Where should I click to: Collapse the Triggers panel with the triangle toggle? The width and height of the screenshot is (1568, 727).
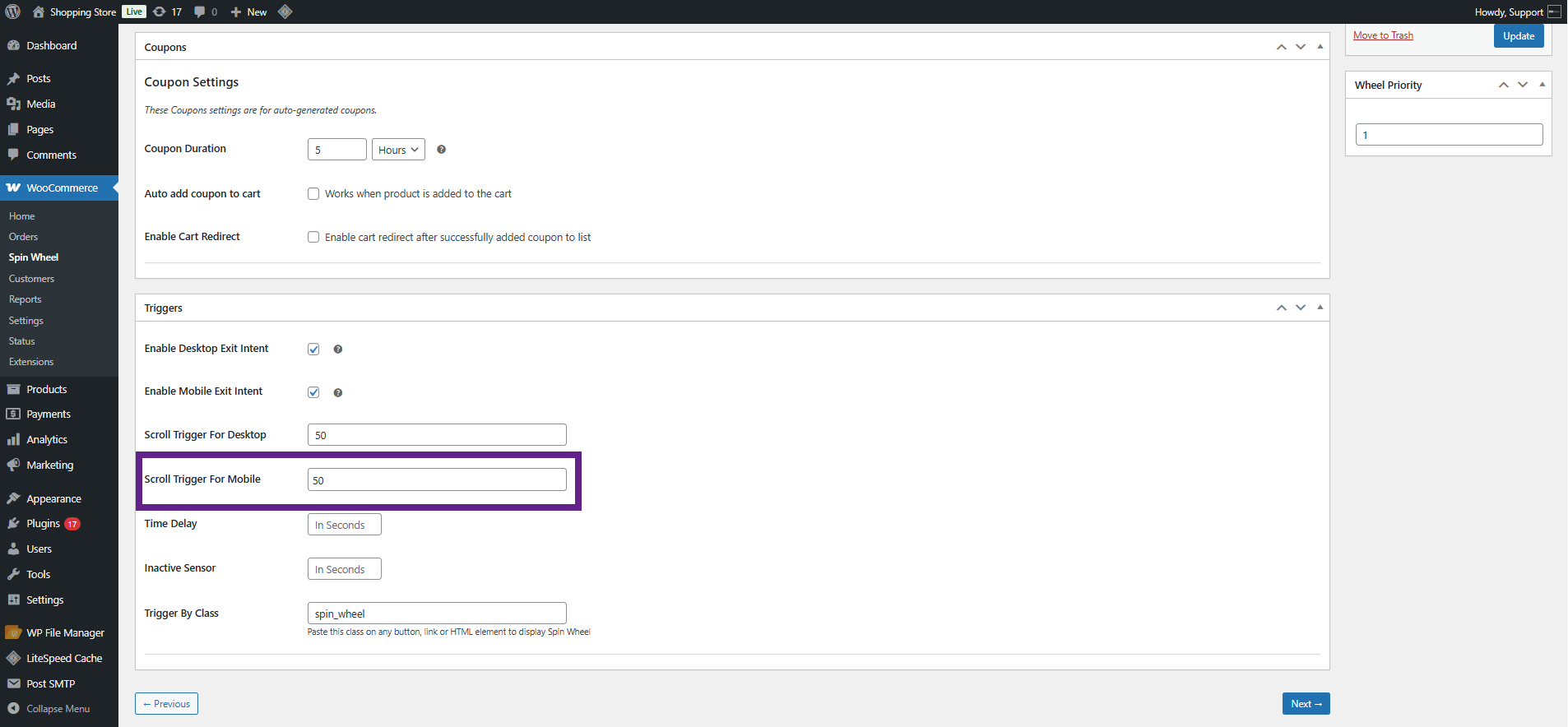click(1320, 308)
